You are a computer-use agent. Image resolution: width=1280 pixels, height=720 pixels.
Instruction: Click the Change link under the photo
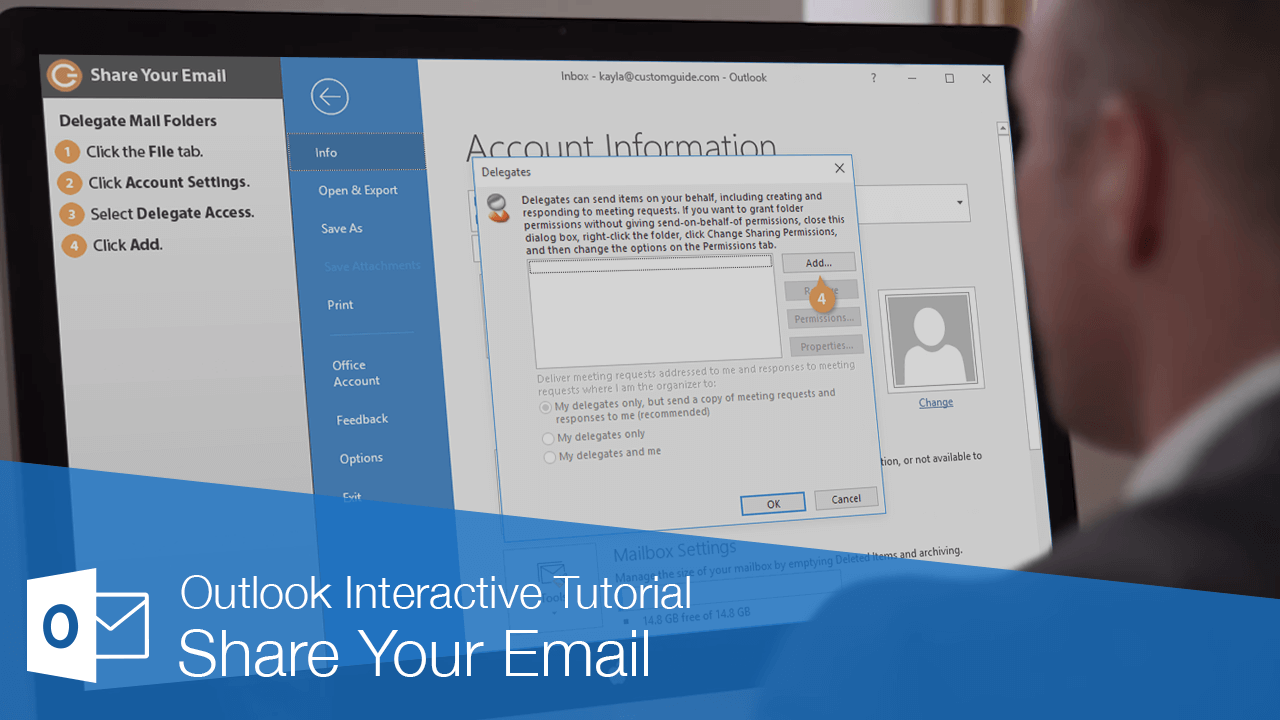click(x=934, y=402)
